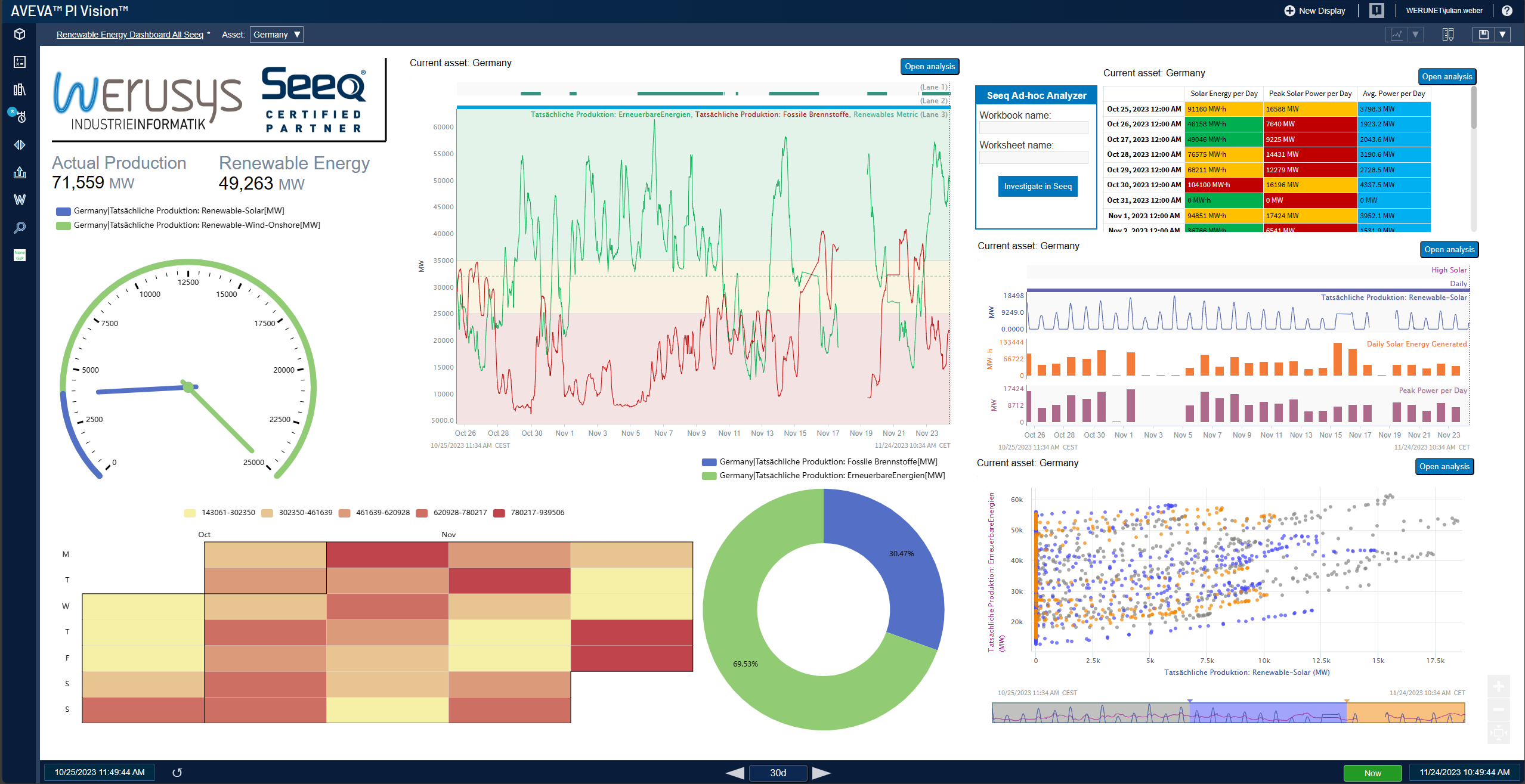Click Renewable Energy Dashboard All Seeq link
The height and width of the screenshot is (784, 1525).
(x=129, y=35)
